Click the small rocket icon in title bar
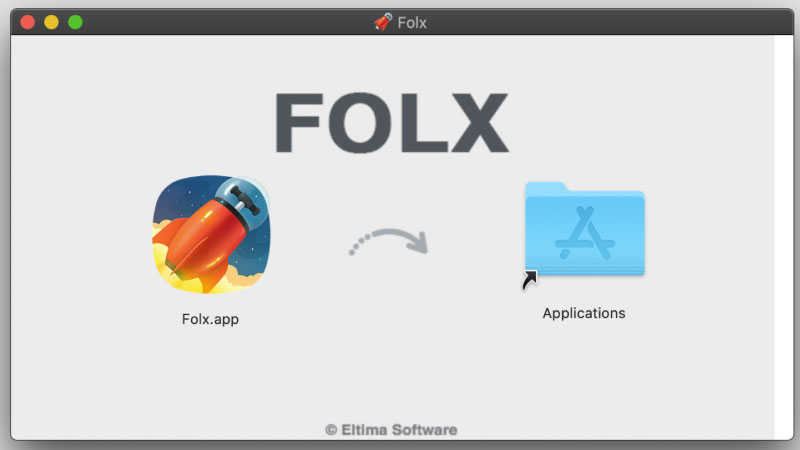Screen dimensions: 800x450 click(383, 22)
